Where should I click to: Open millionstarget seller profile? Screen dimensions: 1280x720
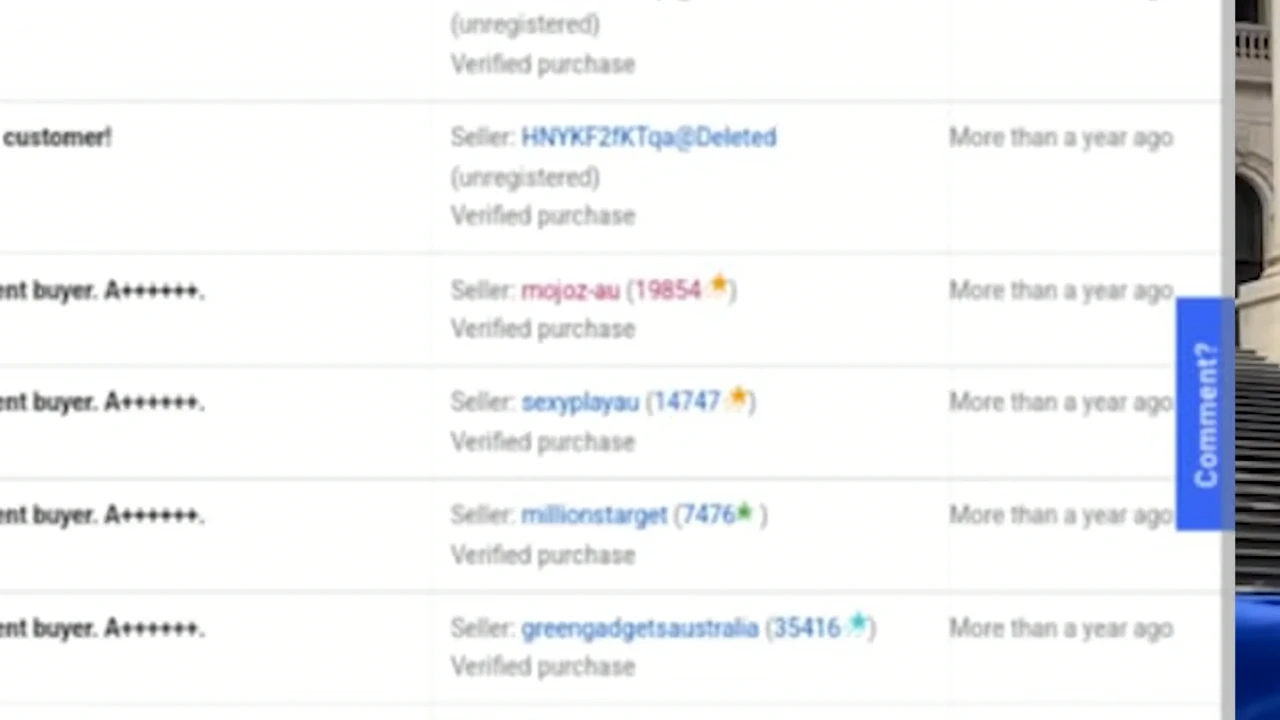pos(593,515)
